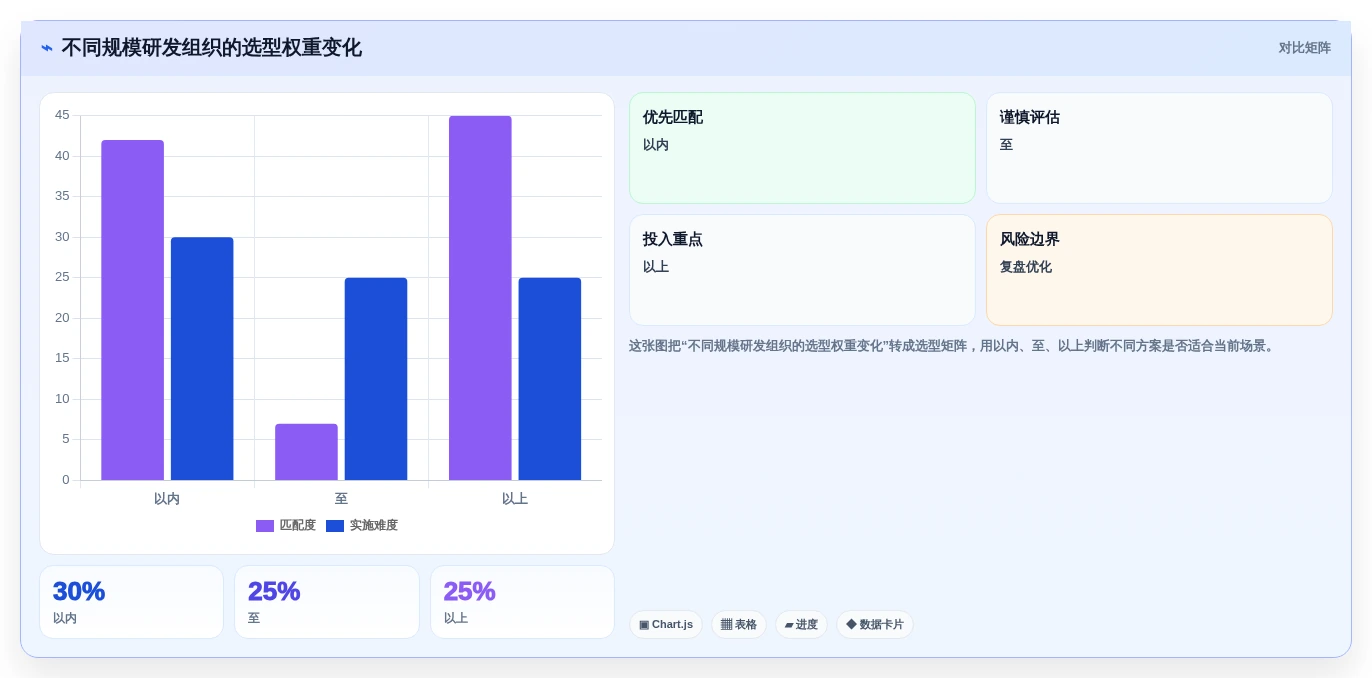Toggle the 匹配度 legend entry
1372x678 pixels.
(x=286, y=525)
